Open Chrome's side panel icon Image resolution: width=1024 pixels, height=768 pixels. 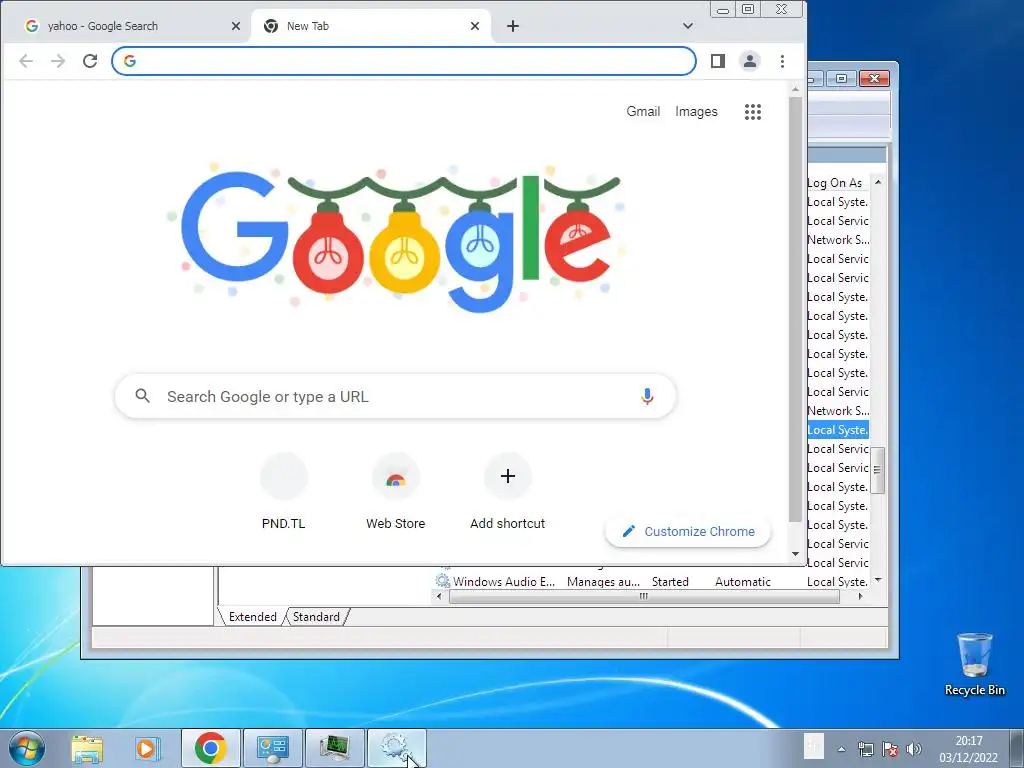(x=718, y=61)
